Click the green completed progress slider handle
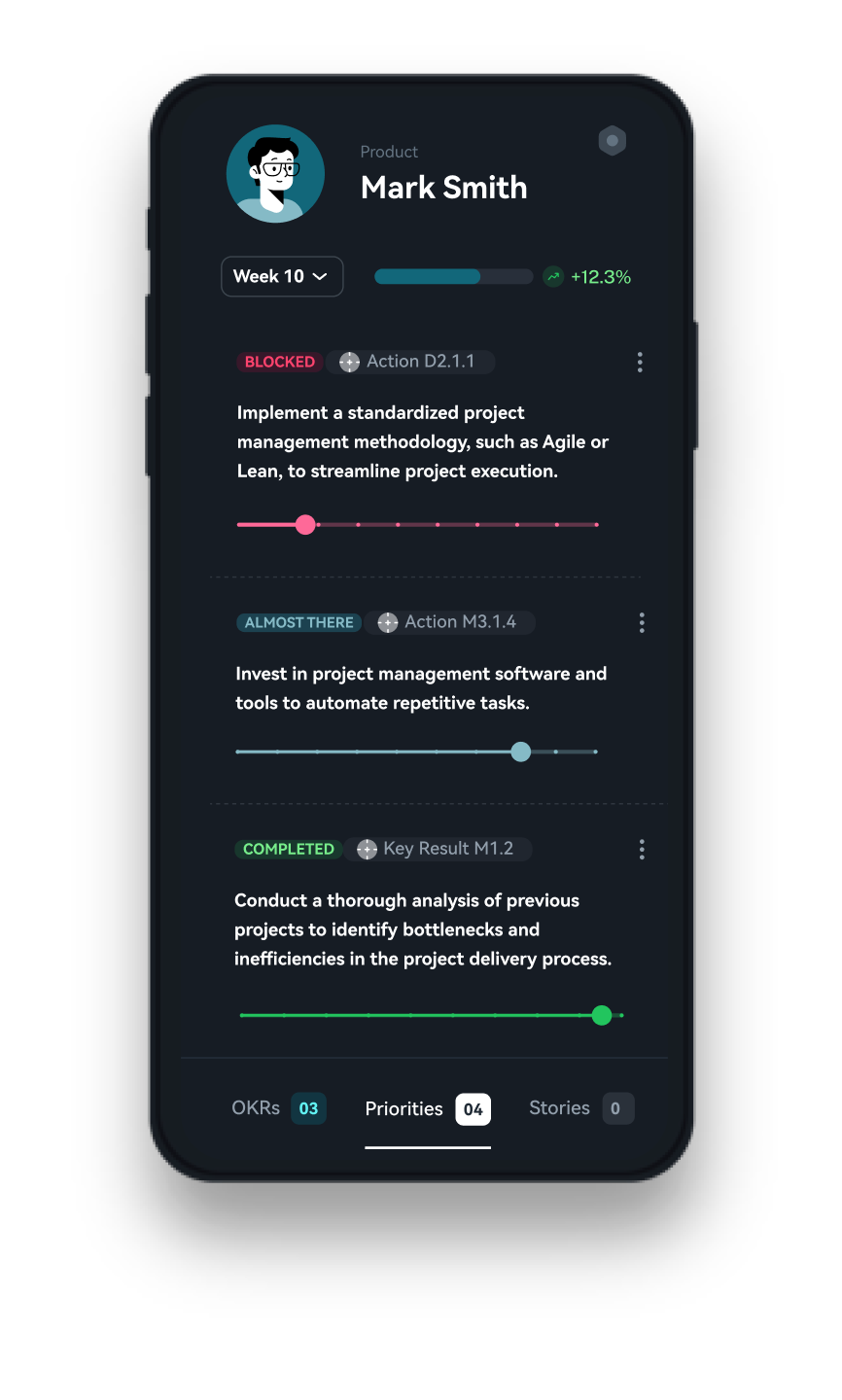Screen dimensions: 842x1400 click(x=602, y=1015)
